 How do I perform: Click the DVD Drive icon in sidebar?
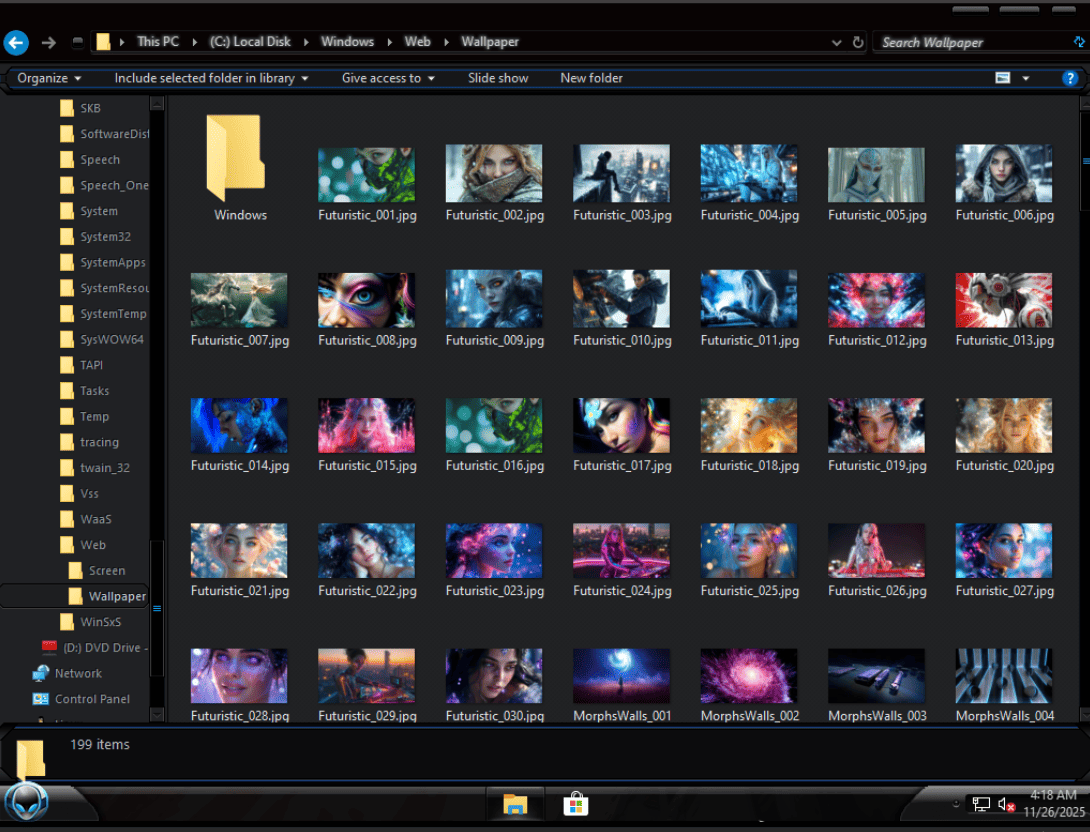(x=49, y=647)
